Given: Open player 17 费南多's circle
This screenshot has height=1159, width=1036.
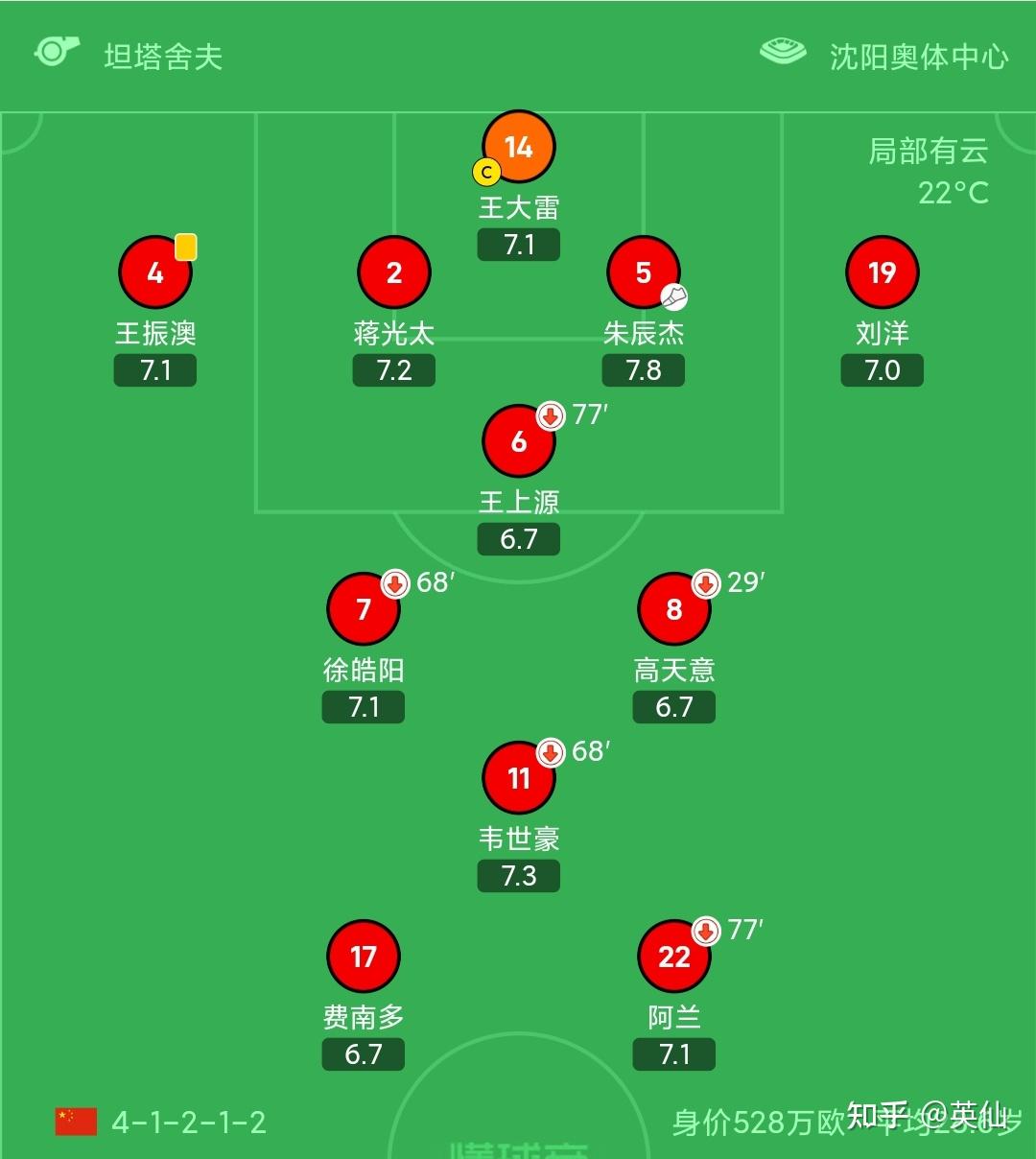Looking at the screenshot, I should click(364, 957).
